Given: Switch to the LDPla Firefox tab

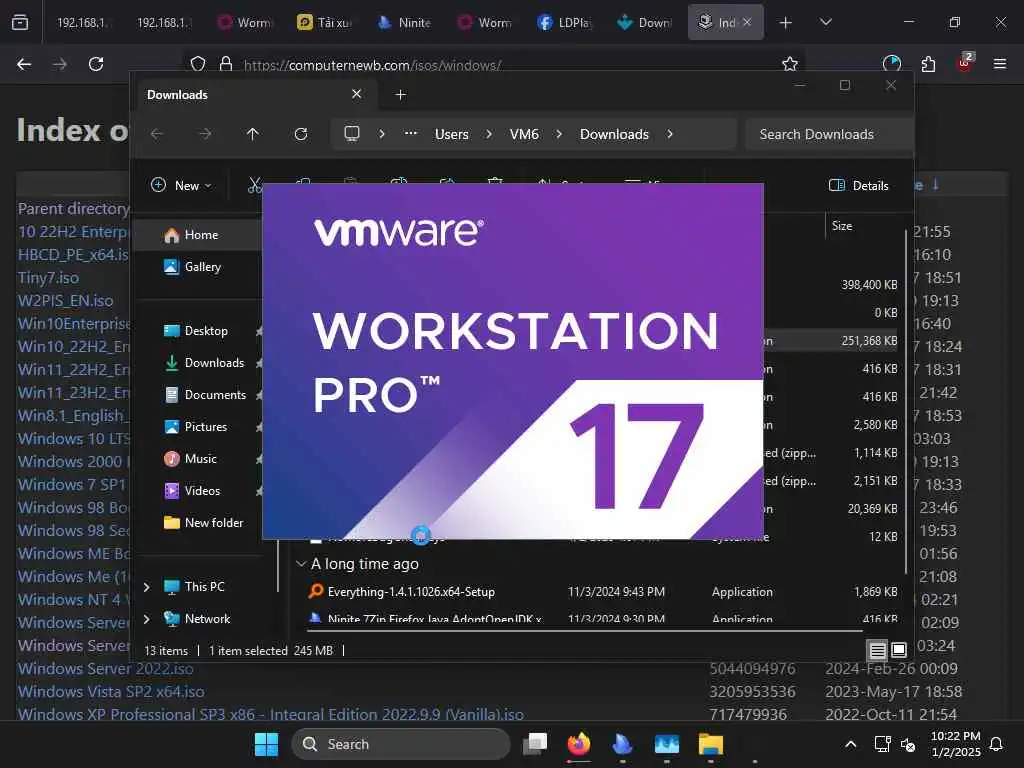Looking at the screenshot, I should click(565, 23).
